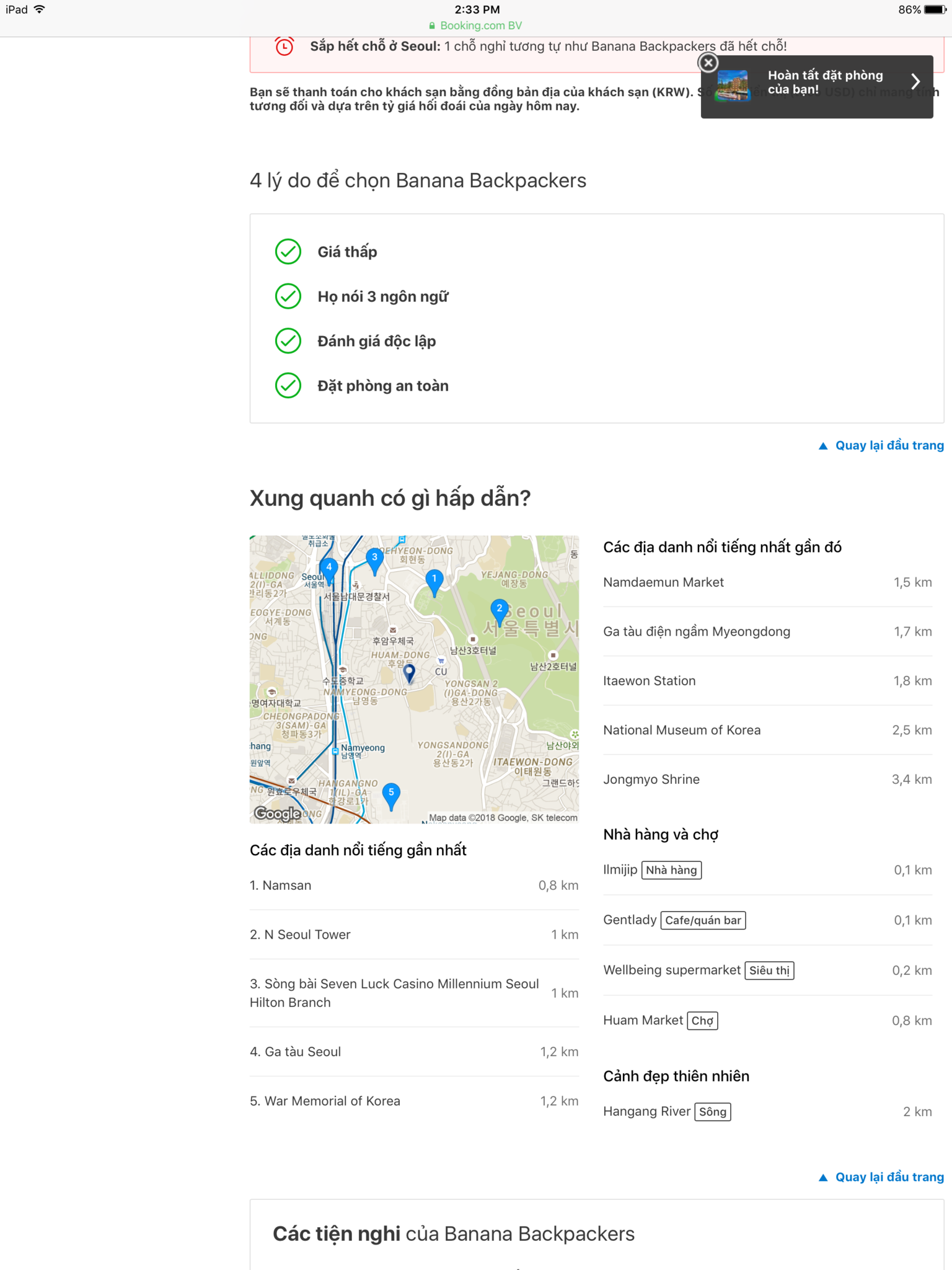Tap the 'Sông' tag next to Hangang River

[x=713, y=1112]
